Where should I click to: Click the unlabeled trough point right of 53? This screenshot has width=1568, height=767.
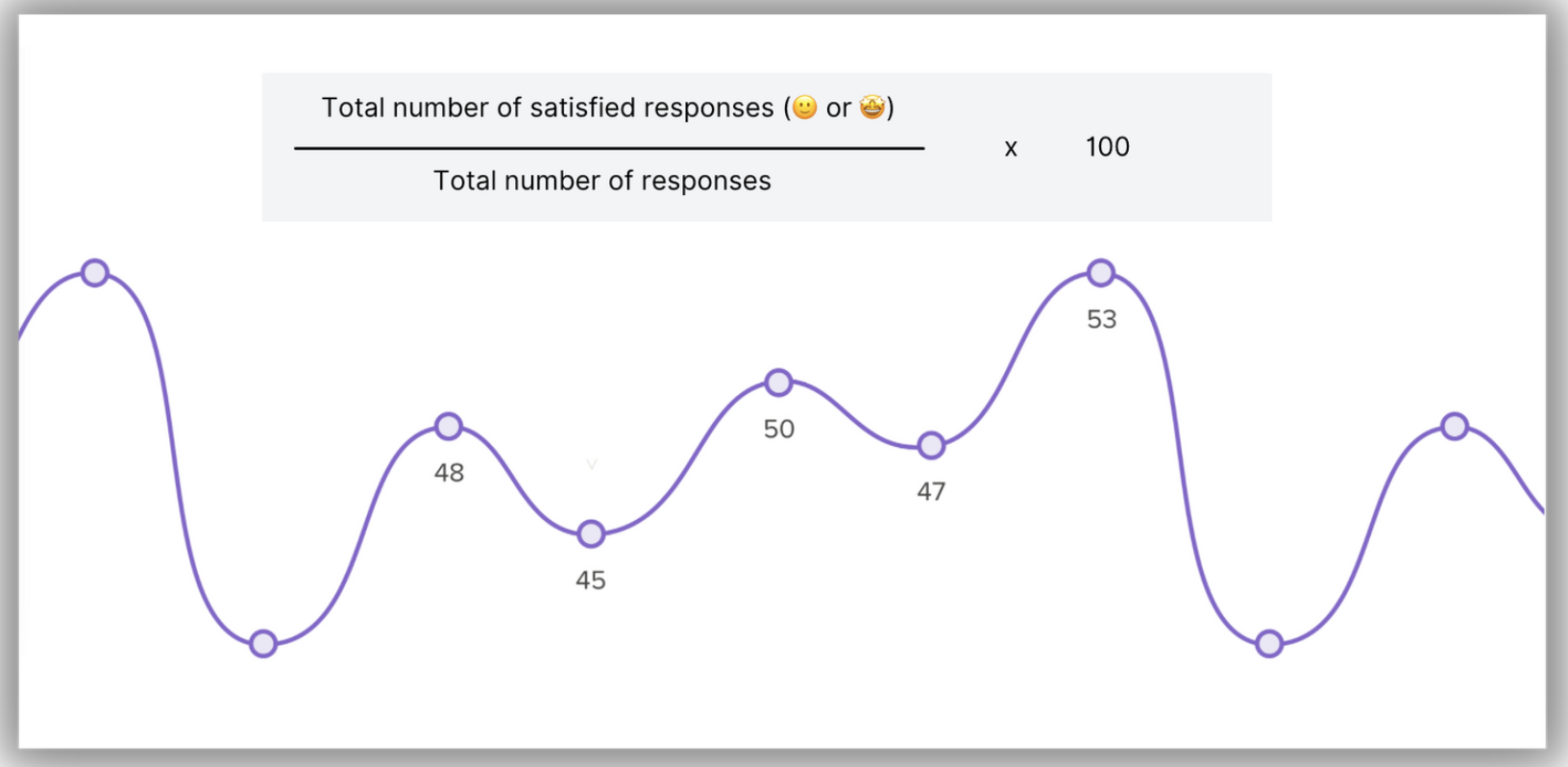point(1269,644)
